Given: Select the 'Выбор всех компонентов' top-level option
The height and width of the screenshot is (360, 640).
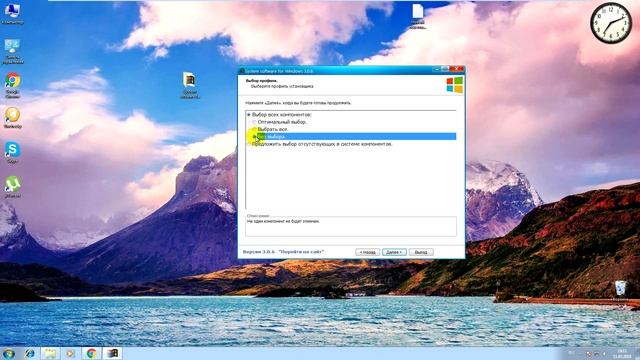Looking at the screenshot, I should 279,115.
